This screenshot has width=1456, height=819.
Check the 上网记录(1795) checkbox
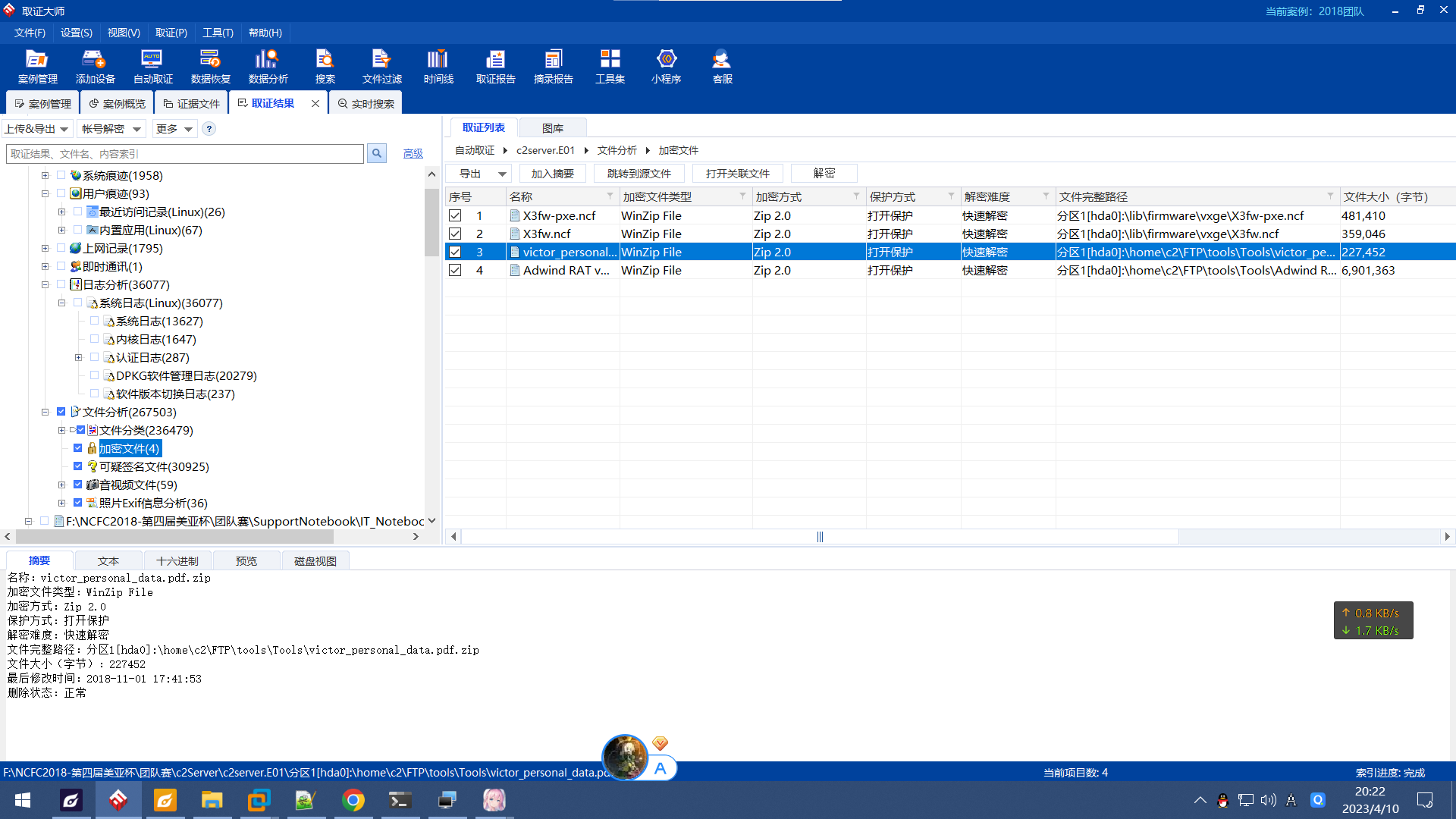[x=61, y=248]
